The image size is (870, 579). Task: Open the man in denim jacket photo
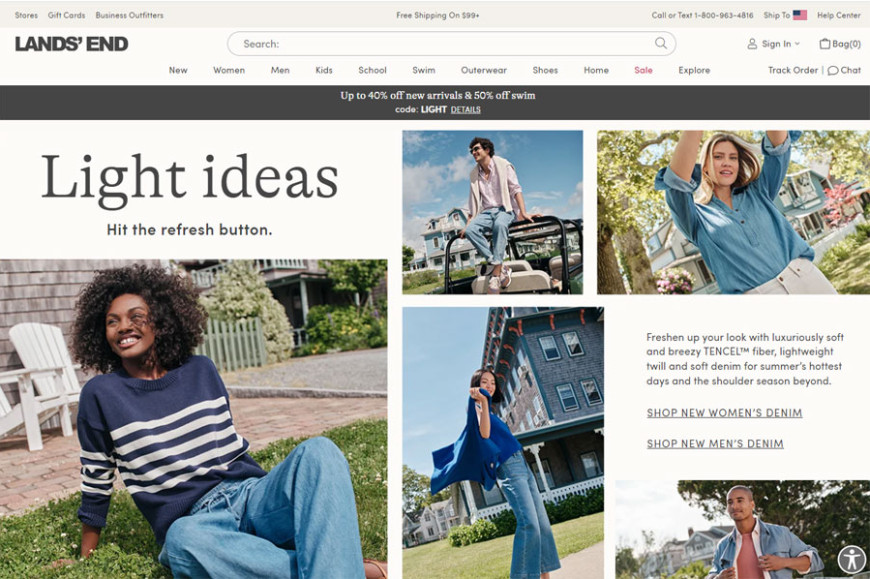(742, 530)
